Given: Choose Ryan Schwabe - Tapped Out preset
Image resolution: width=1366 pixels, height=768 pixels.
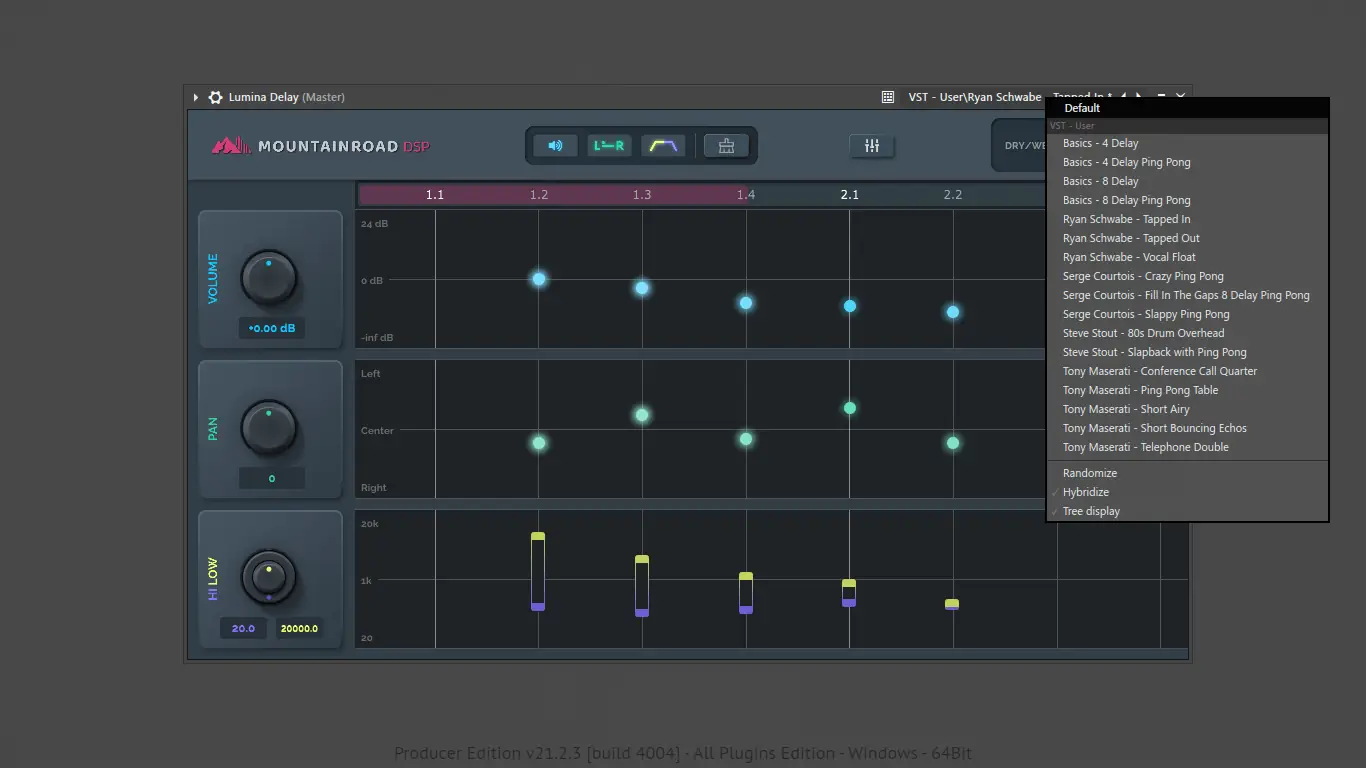Looking at the screenshot, I should (1187, 238).
